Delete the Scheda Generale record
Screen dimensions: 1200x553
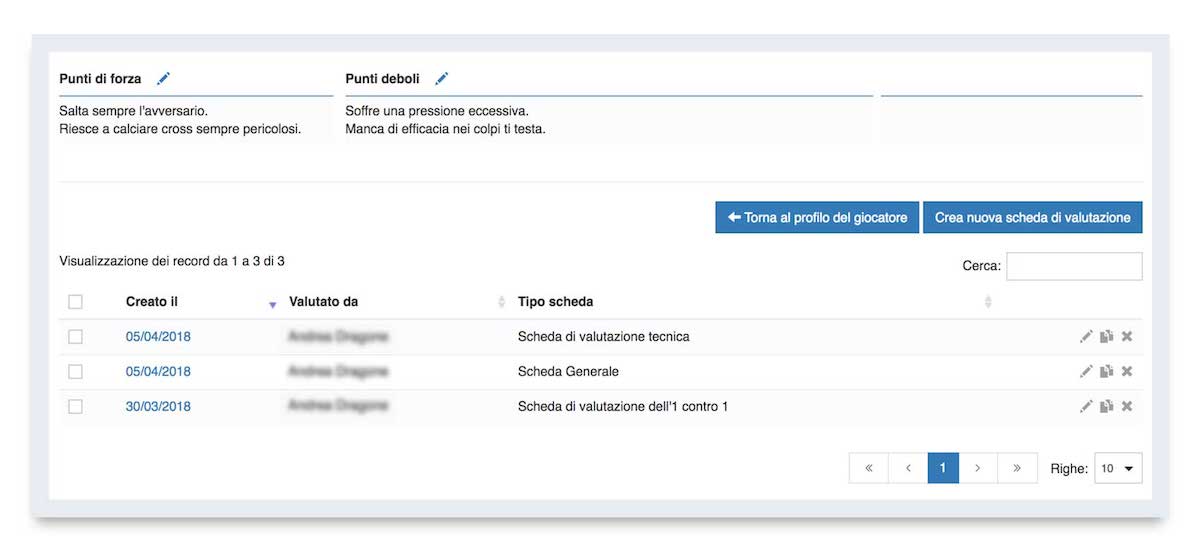point(1127,372)
